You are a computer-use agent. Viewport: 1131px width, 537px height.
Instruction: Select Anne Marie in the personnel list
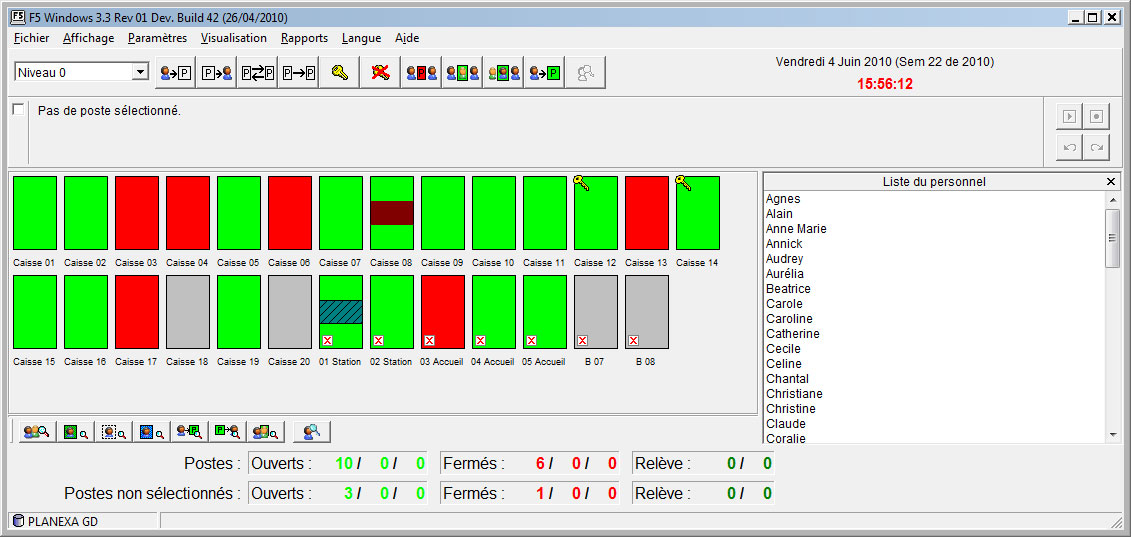pos(796,229)
